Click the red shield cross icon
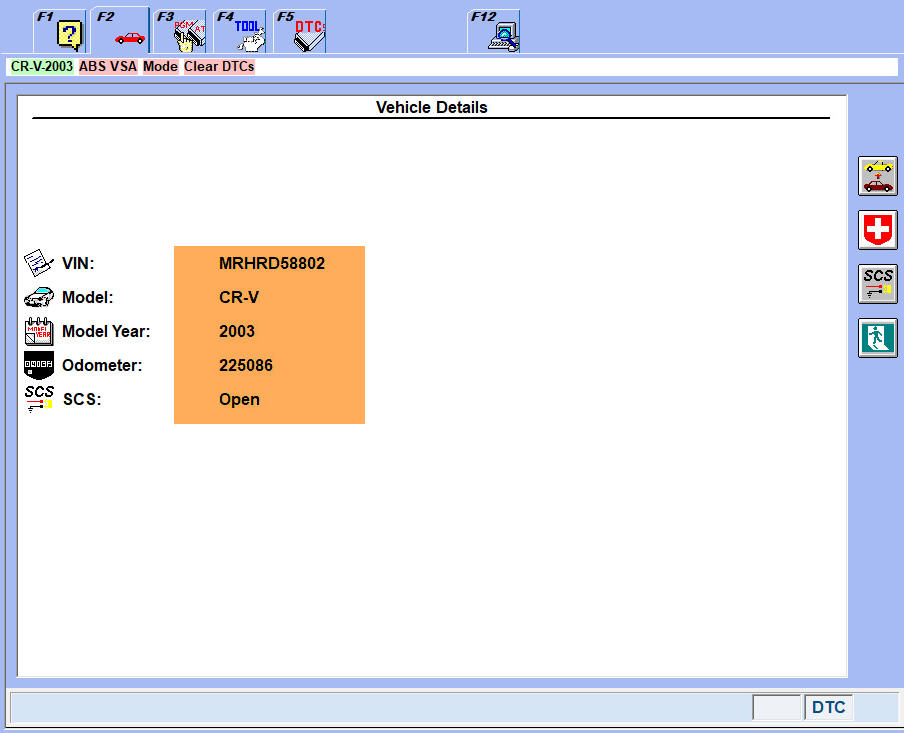Viewport: 904px width, 733px height. point(877,230)
